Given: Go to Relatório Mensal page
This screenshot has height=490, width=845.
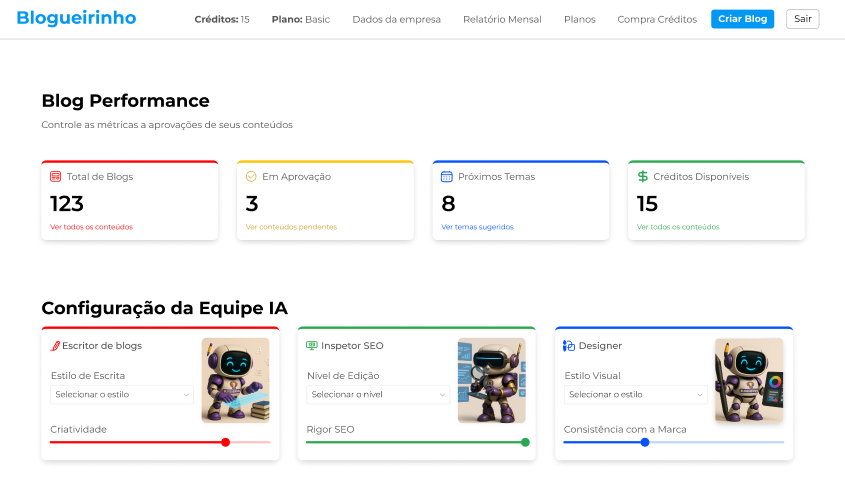Looking at the screenshot, I should [502, 19].
